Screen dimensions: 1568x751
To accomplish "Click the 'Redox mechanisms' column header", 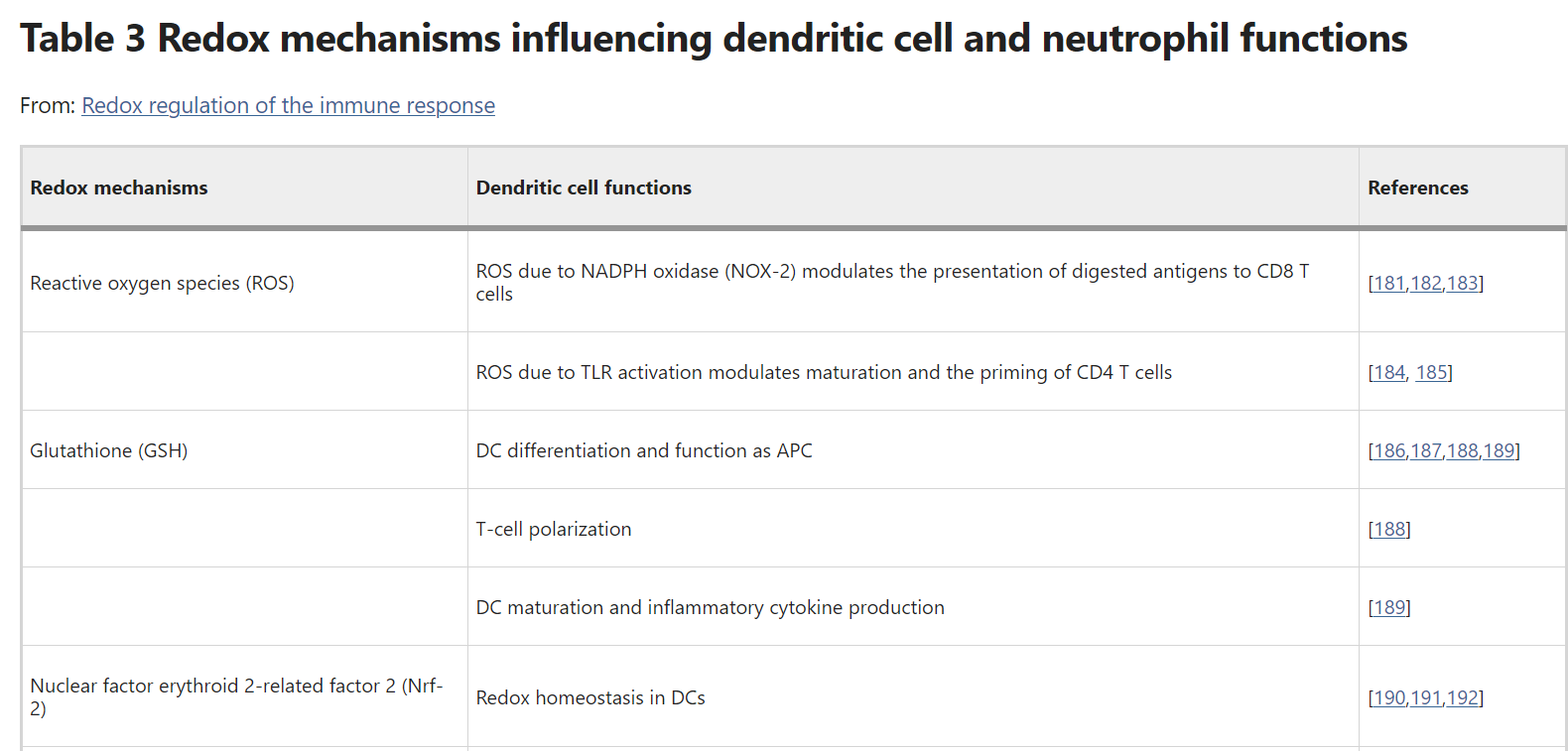I will pyautogui.click(x=119, y=188).
